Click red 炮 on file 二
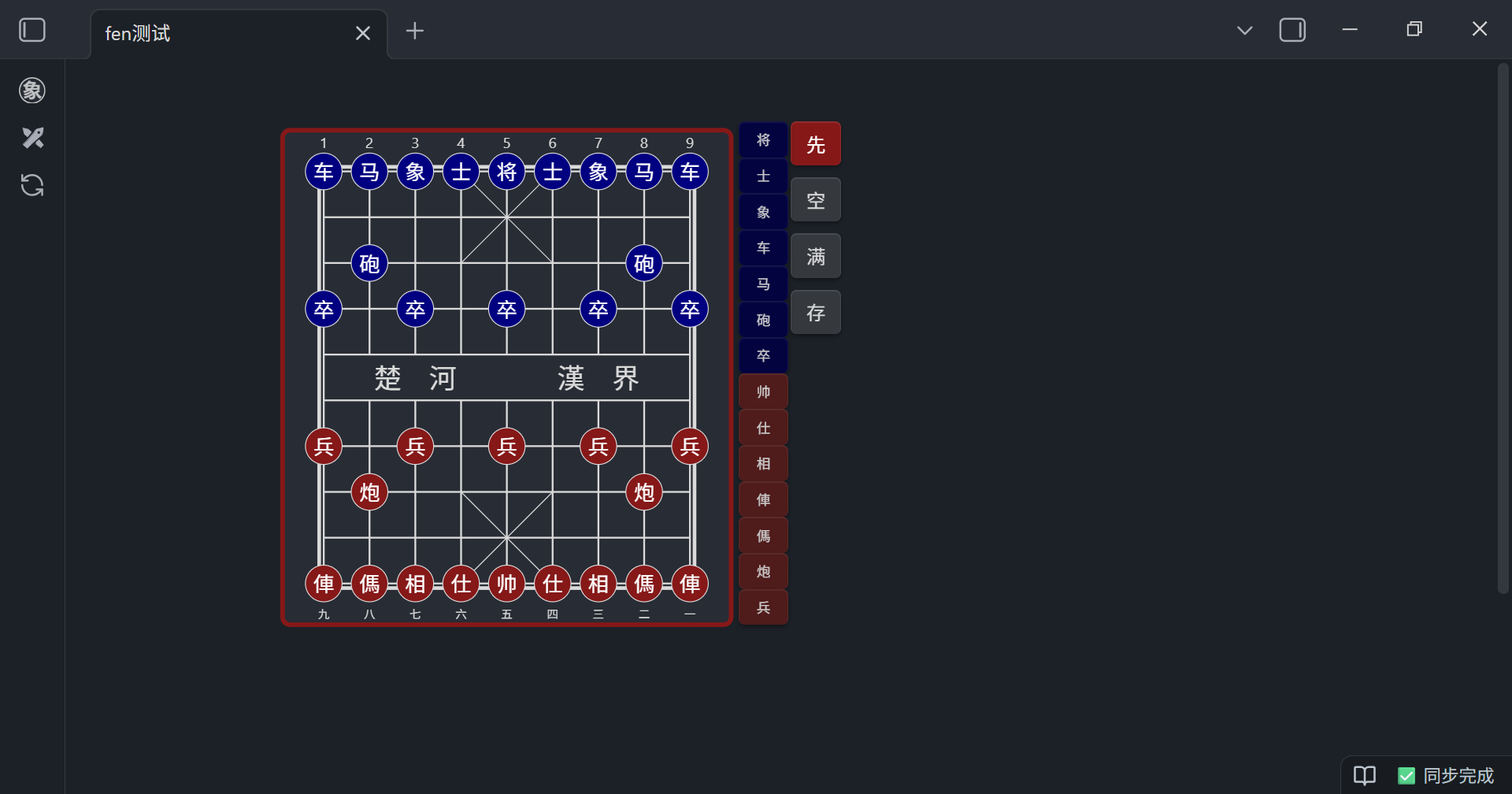The image size is (1512, 794). (644, 492)
